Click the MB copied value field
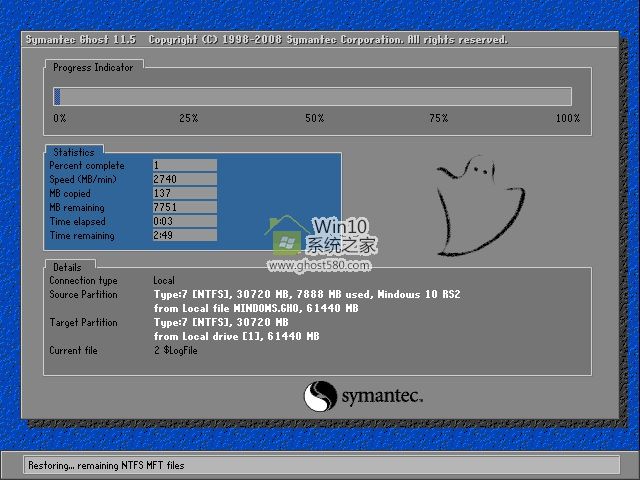Viewport: 640px width, 480px height. tap(184, 193)
